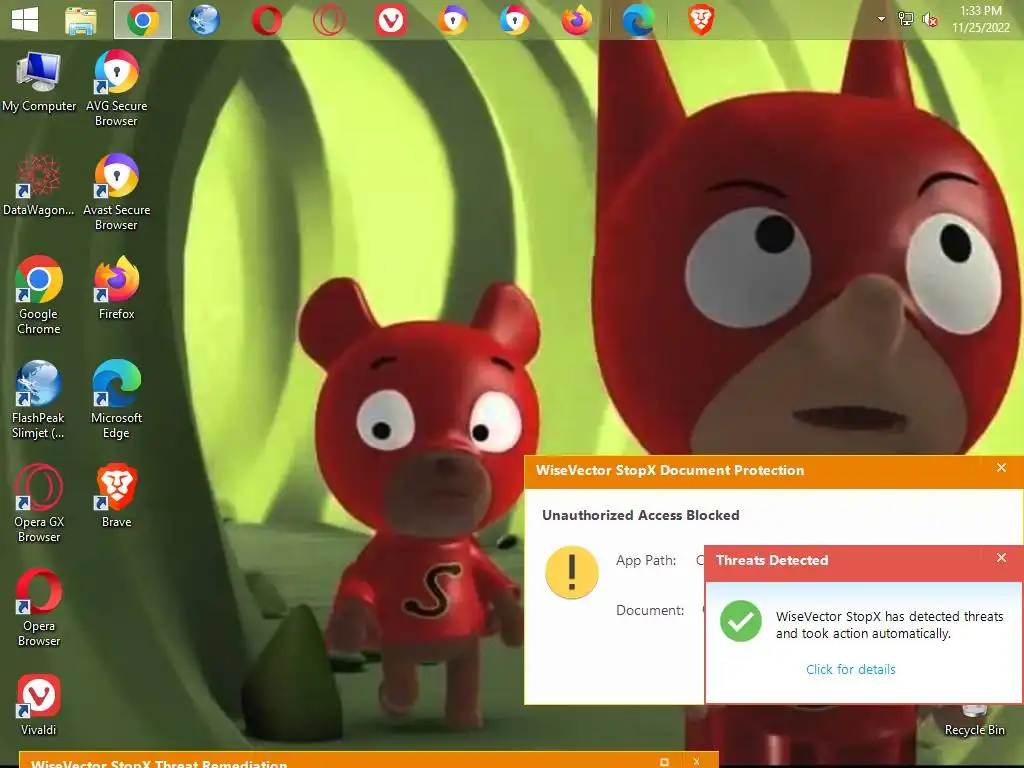Viewport: 1024px width, 768px height.
Task: Open the taskbar clock and date
Action: point(980,19)
